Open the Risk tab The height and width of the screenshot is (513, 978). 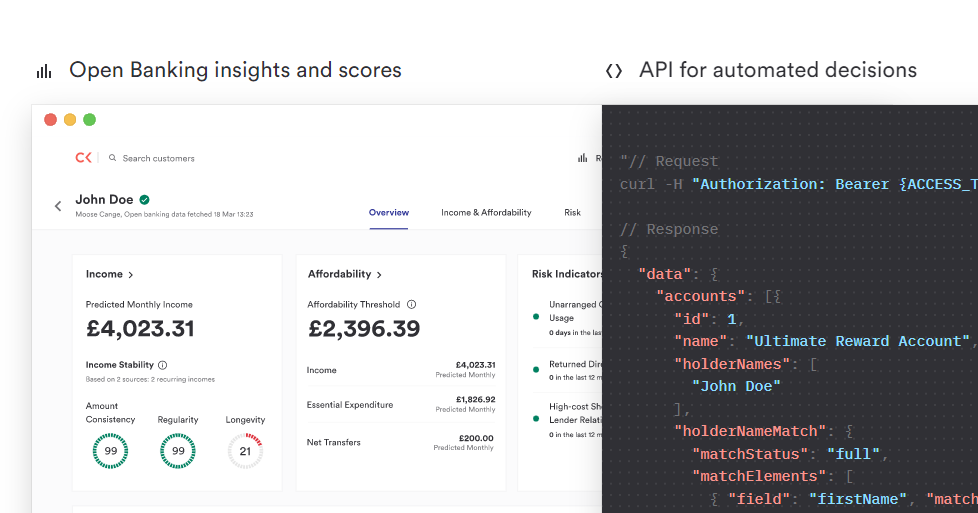tap(572, 213)
